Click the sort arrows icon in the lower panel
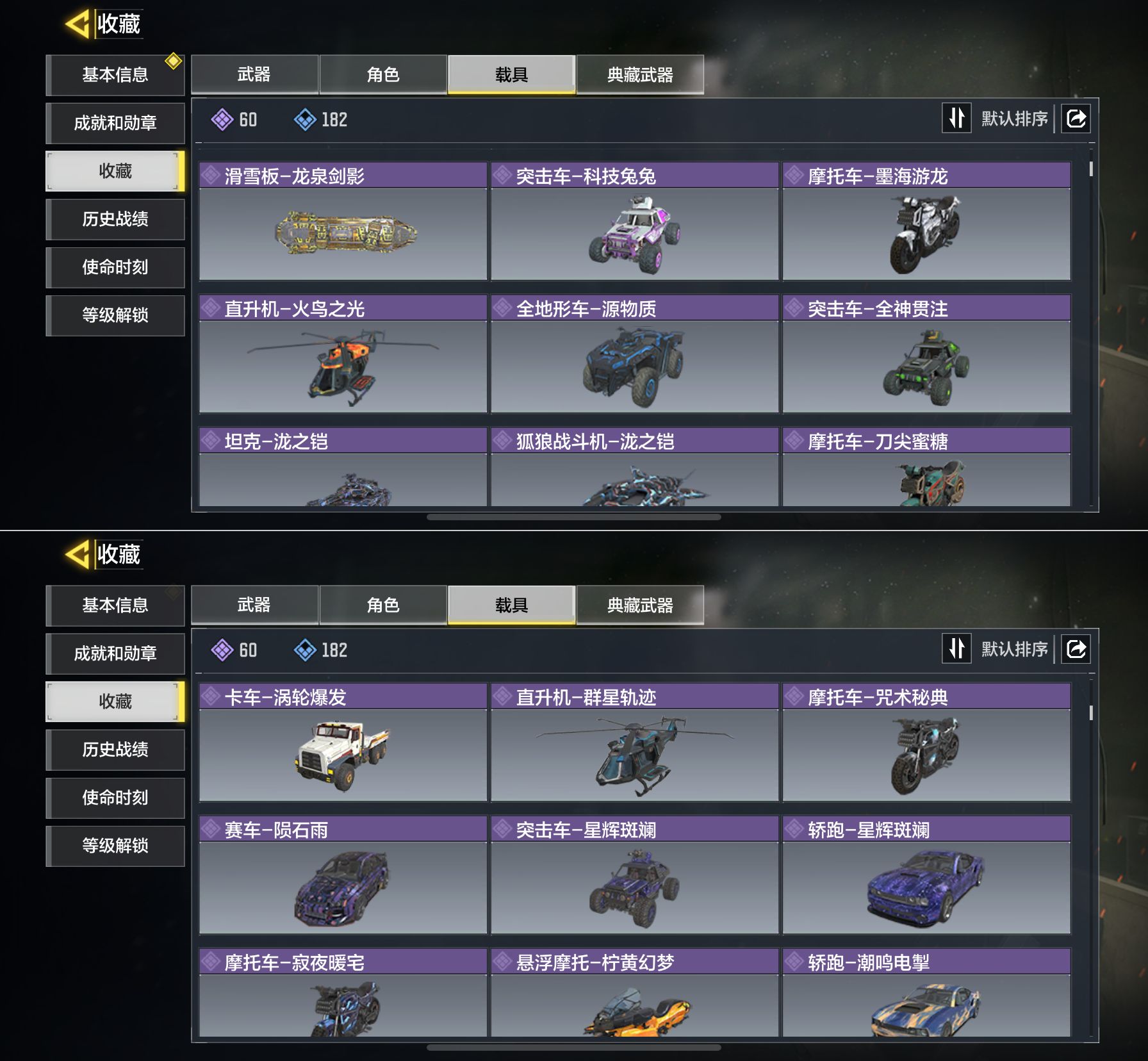Image resolution: width=1148 pixels, height=1061 pixels. point(956,648)
